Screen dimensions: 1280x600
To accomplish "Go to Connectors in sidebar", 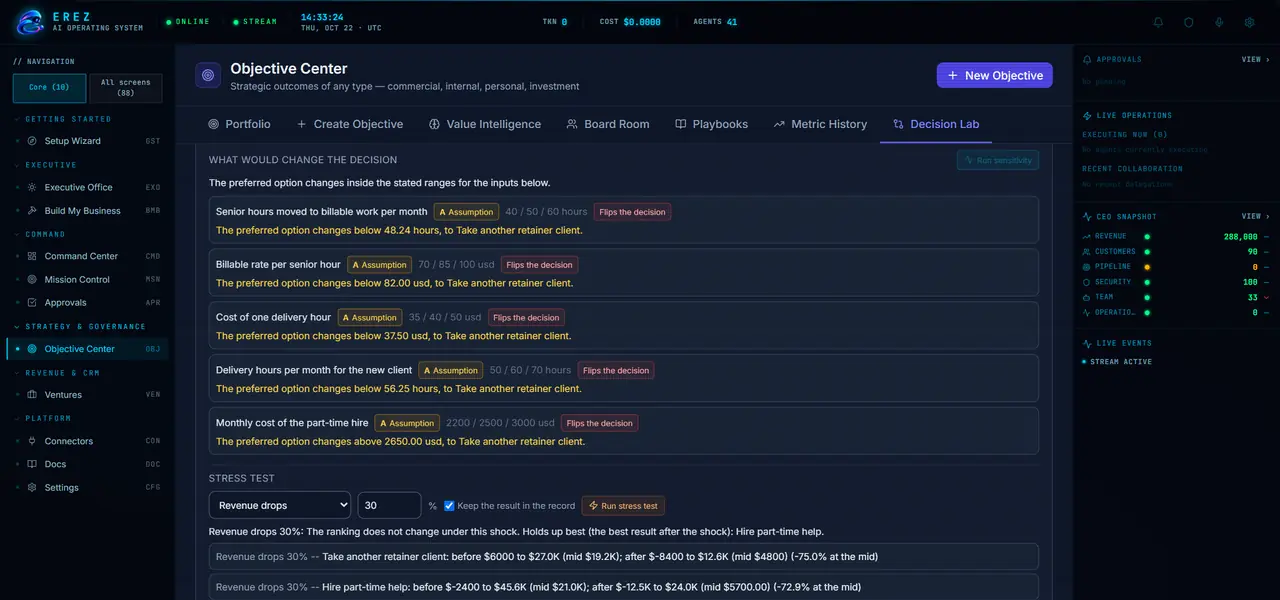I will click(x=87, y=441).
